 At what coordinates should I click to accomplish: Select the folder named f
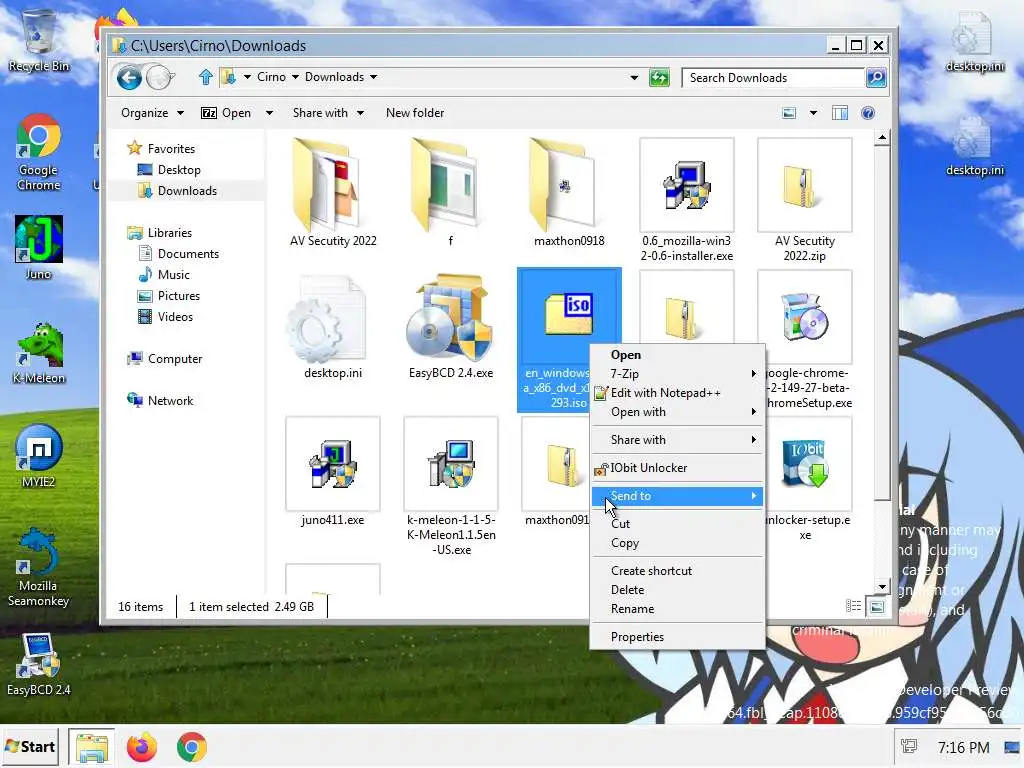tap(451, 193)
